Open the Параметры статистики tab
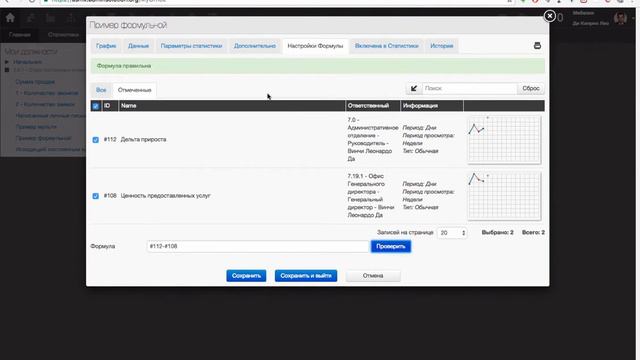The image size is (640, 360). coord(191,46)
